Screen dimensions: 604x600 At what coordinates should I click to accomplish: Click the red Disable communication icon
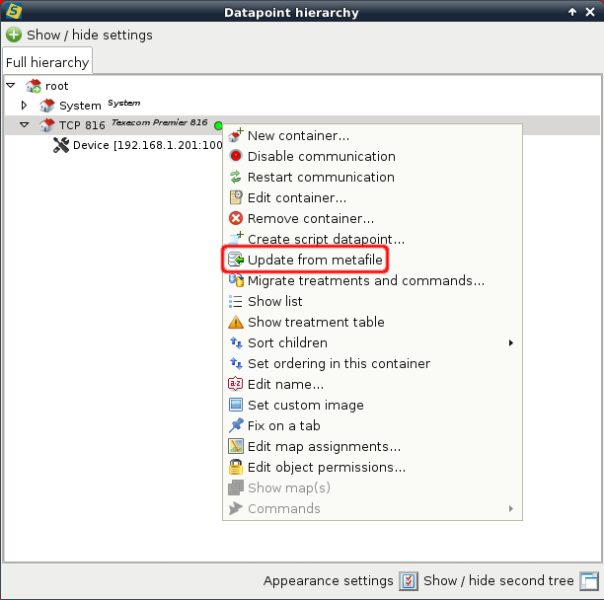tap(236, 156)
